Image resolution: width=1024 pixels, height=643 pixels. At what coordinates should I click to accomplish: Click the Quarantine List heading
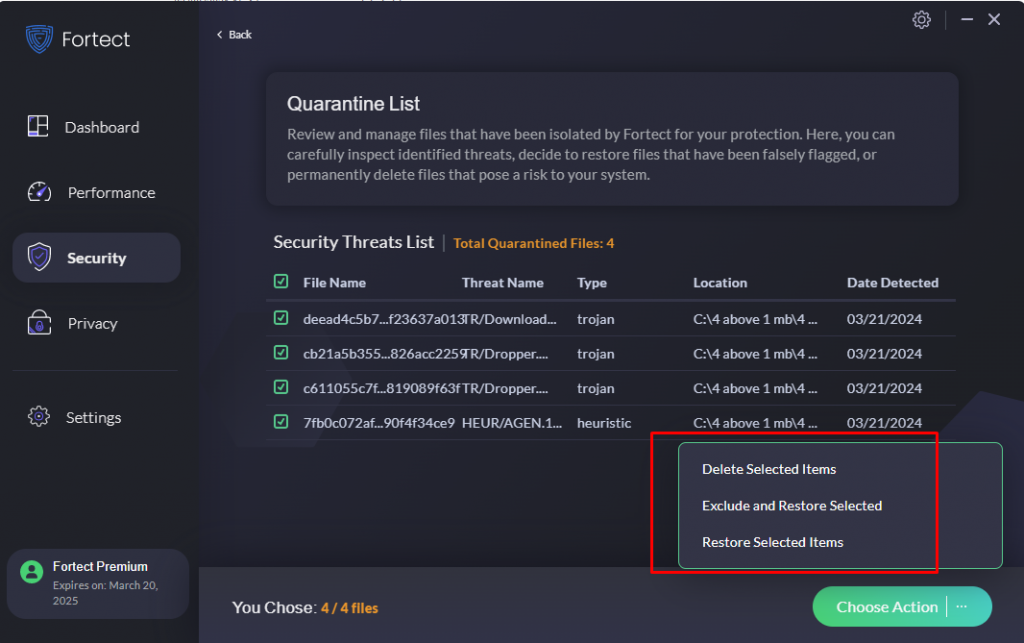(x=353, y=104)
